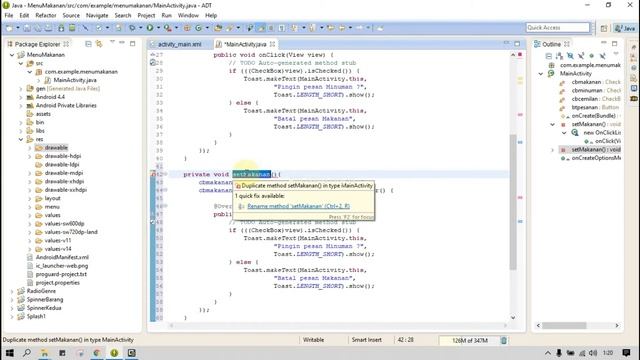Viewport: 640px width, 360px height.
Task: Click the Print toolbar icon
Action: pyautogui.click(x=48, y=28)
